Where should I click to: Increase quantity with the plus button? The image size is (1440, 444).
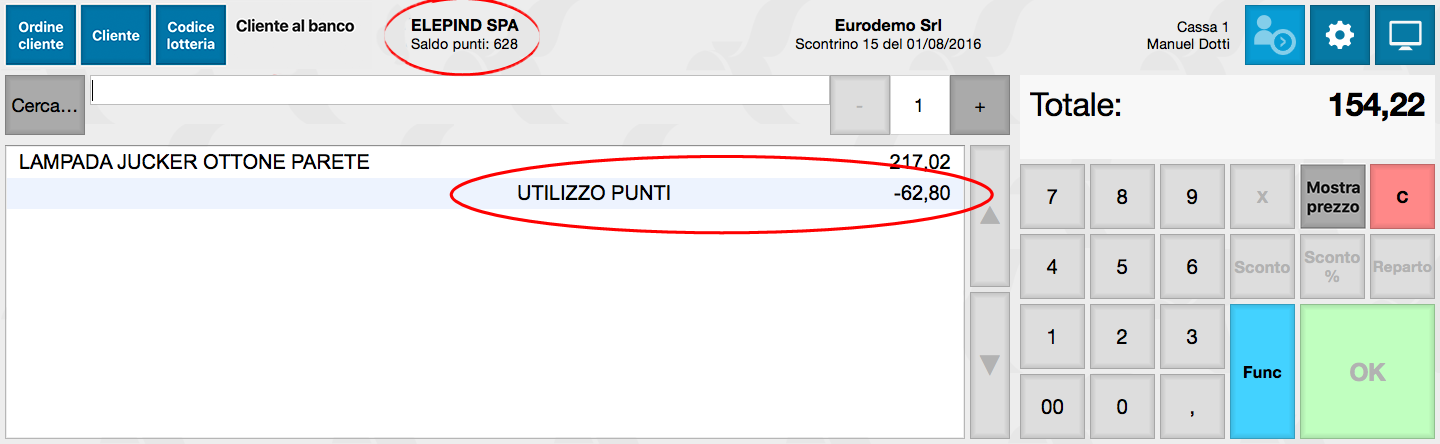pos(980,106)
